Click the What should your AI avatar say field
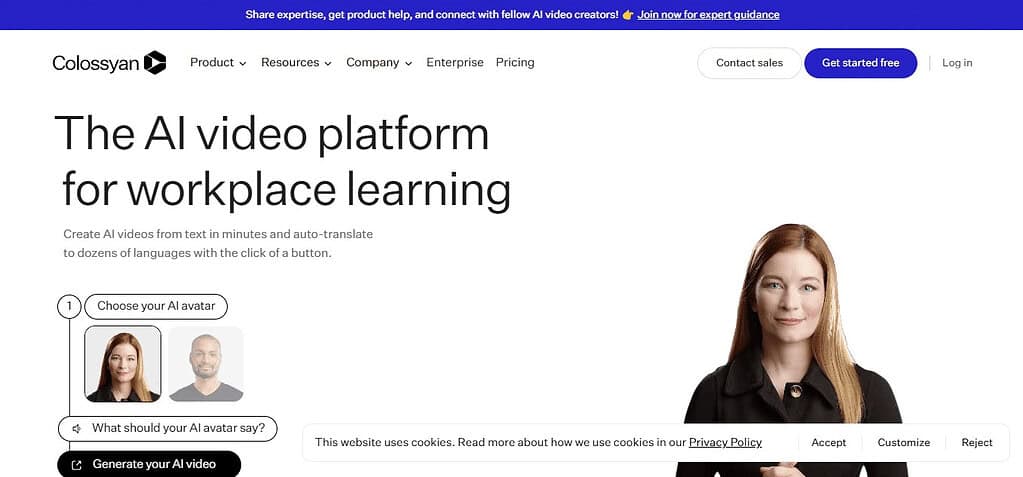This screenshot has height=477, width=1023. coord(168,429)
